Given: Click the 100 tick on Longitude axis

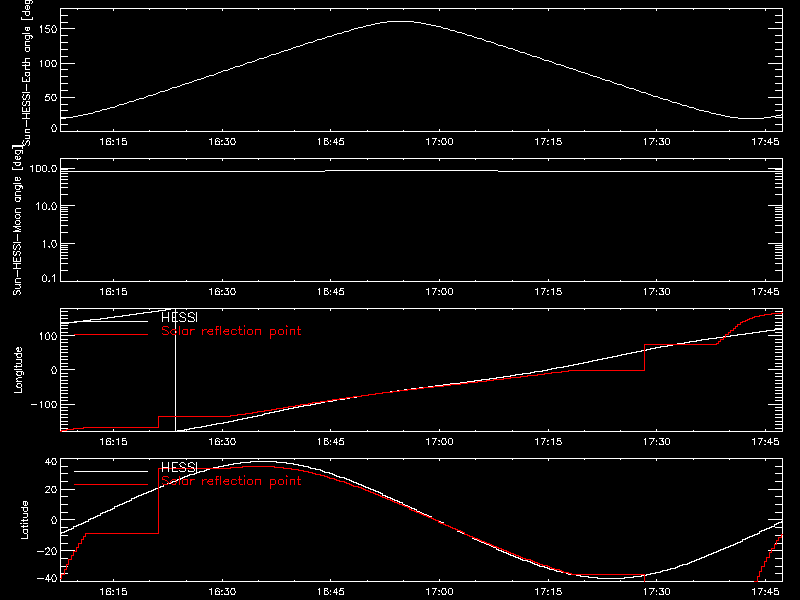Looking at the screenshot, I should [x=47, y=336].
